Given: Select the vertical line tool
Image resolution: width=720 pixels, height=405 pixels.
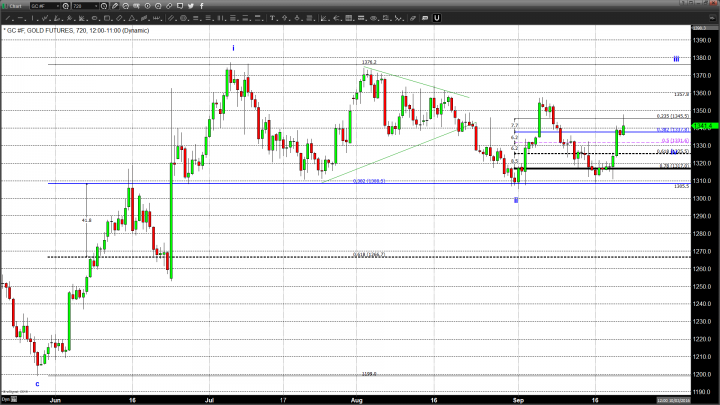Looking at the screenshot, I should pos(33,18).
